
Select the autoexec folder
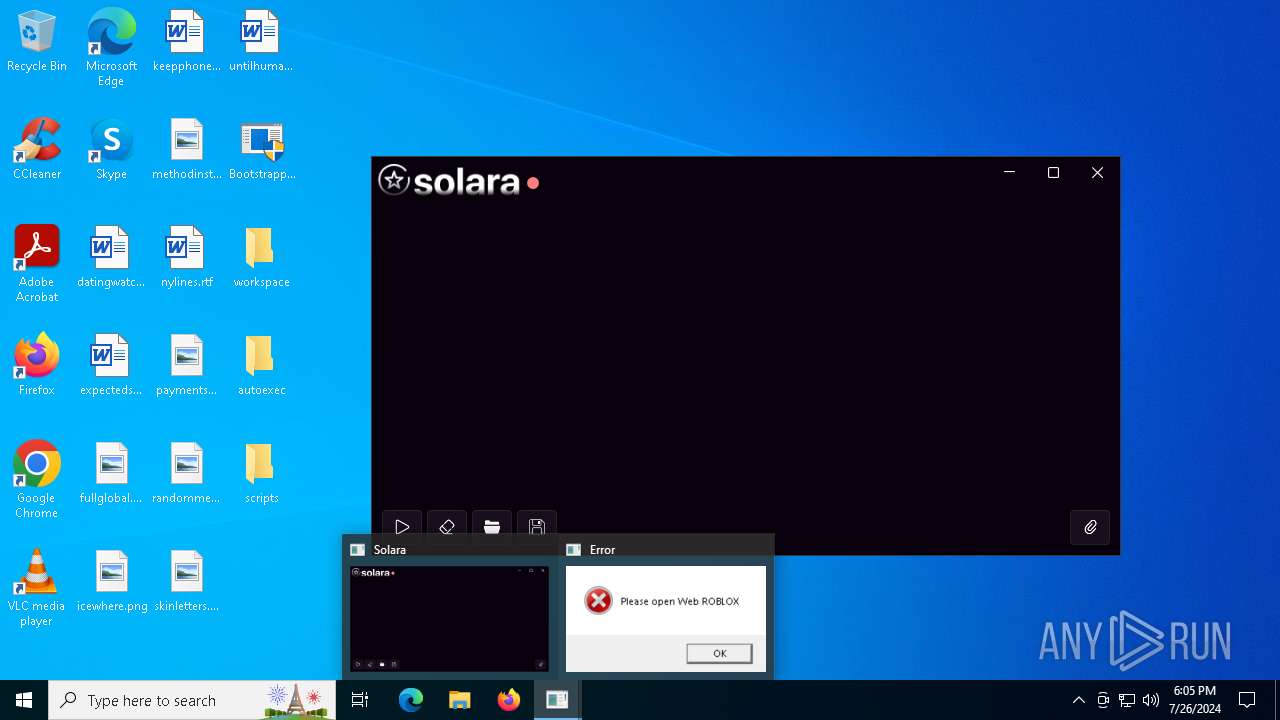point(261,366)
